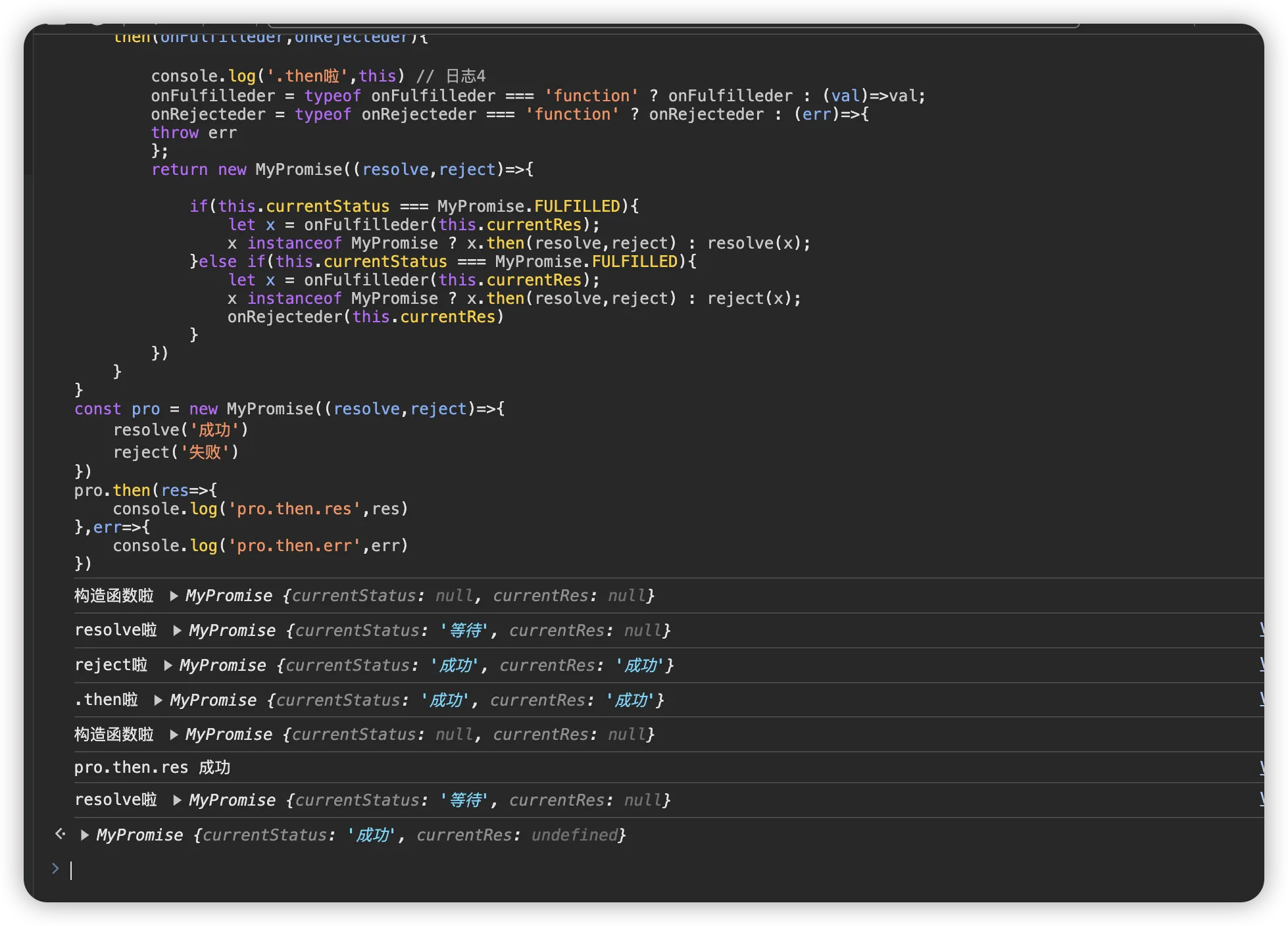Click the .then啦 log label

107,700
